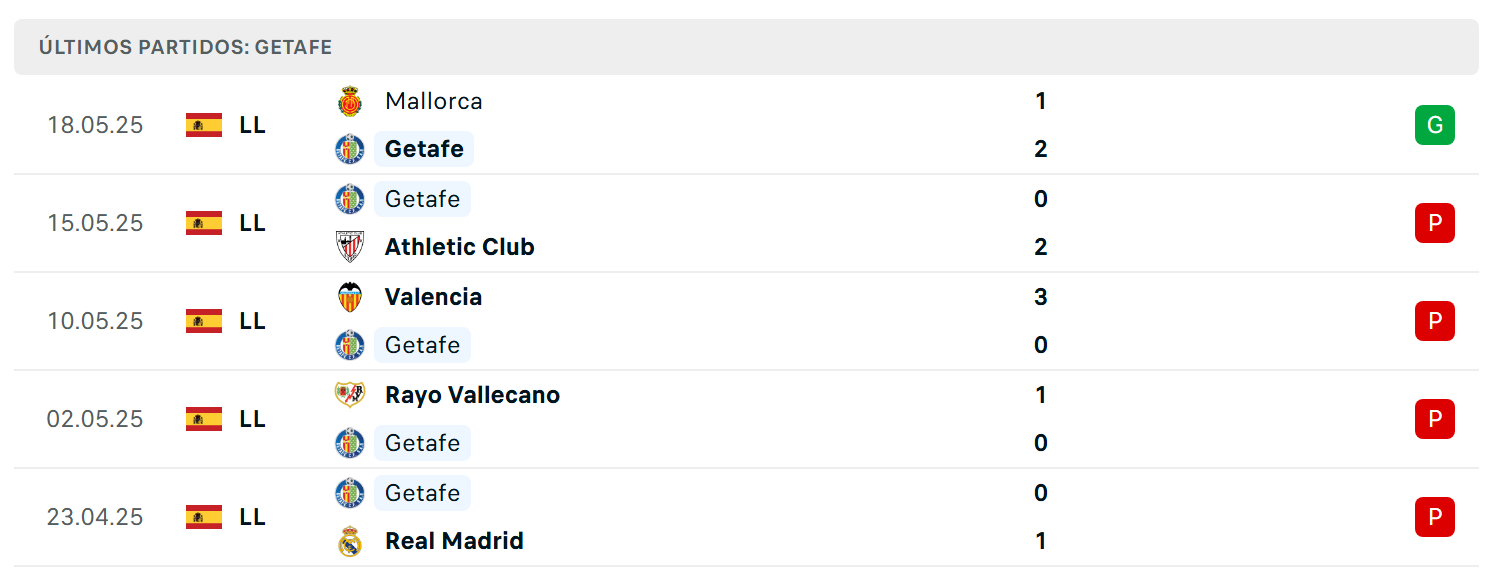Click the Rayo Vallecano crest icon
1495x582 pixels.
349,395
